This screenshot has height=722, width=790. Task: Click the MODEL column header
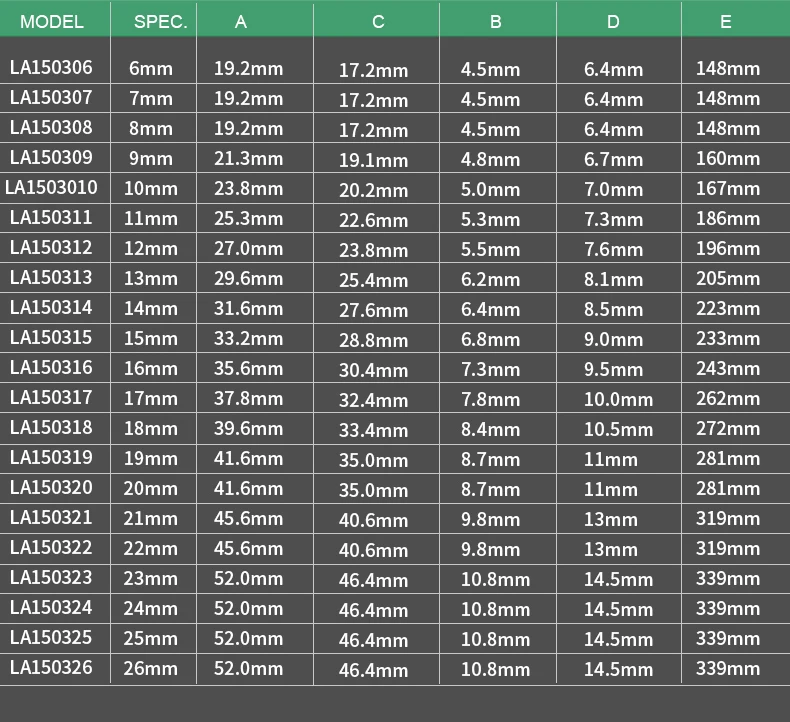point(52,22)
